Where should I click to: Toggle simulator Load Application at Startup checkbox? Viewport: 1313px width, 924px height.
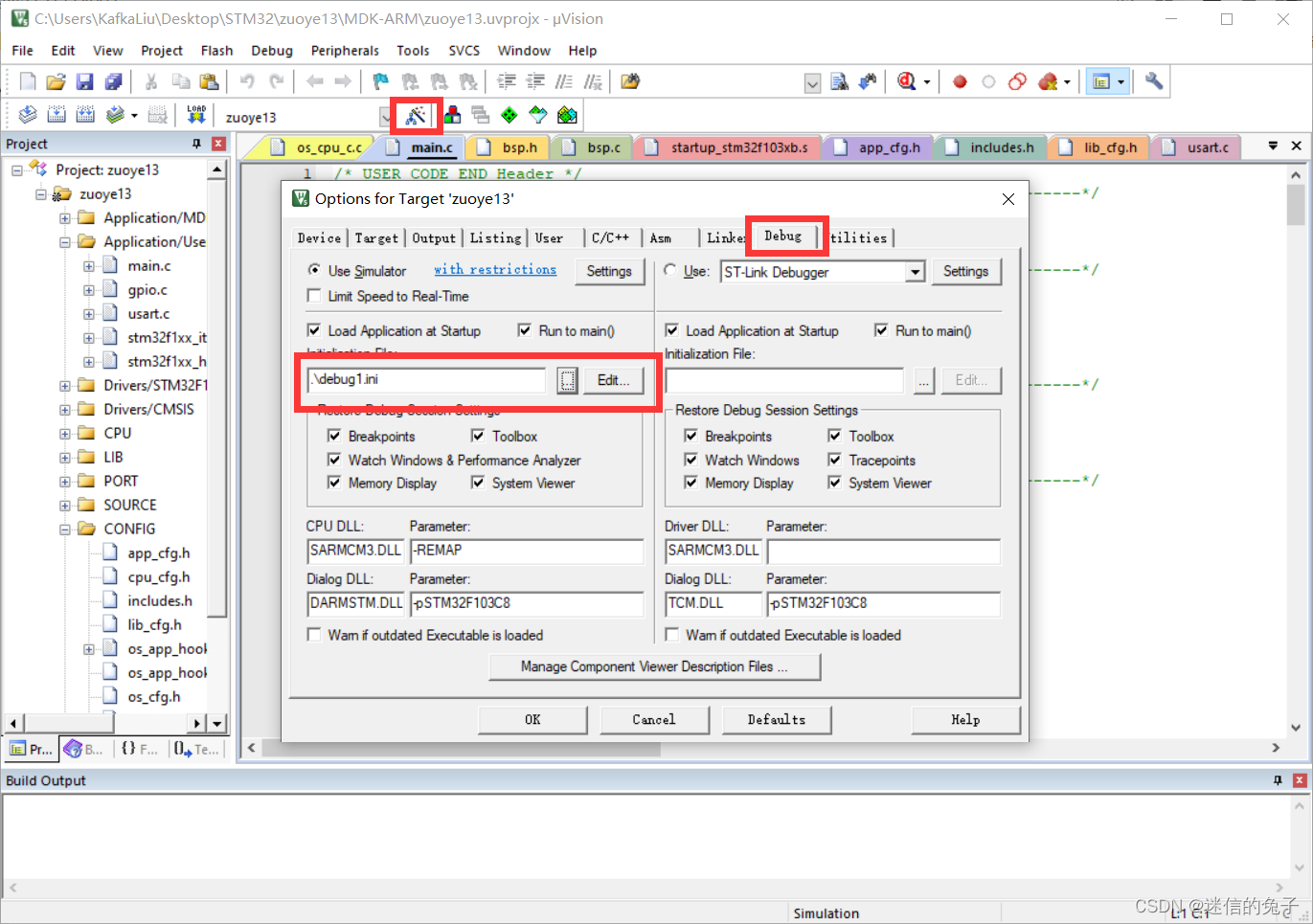[x=314, y=330]
